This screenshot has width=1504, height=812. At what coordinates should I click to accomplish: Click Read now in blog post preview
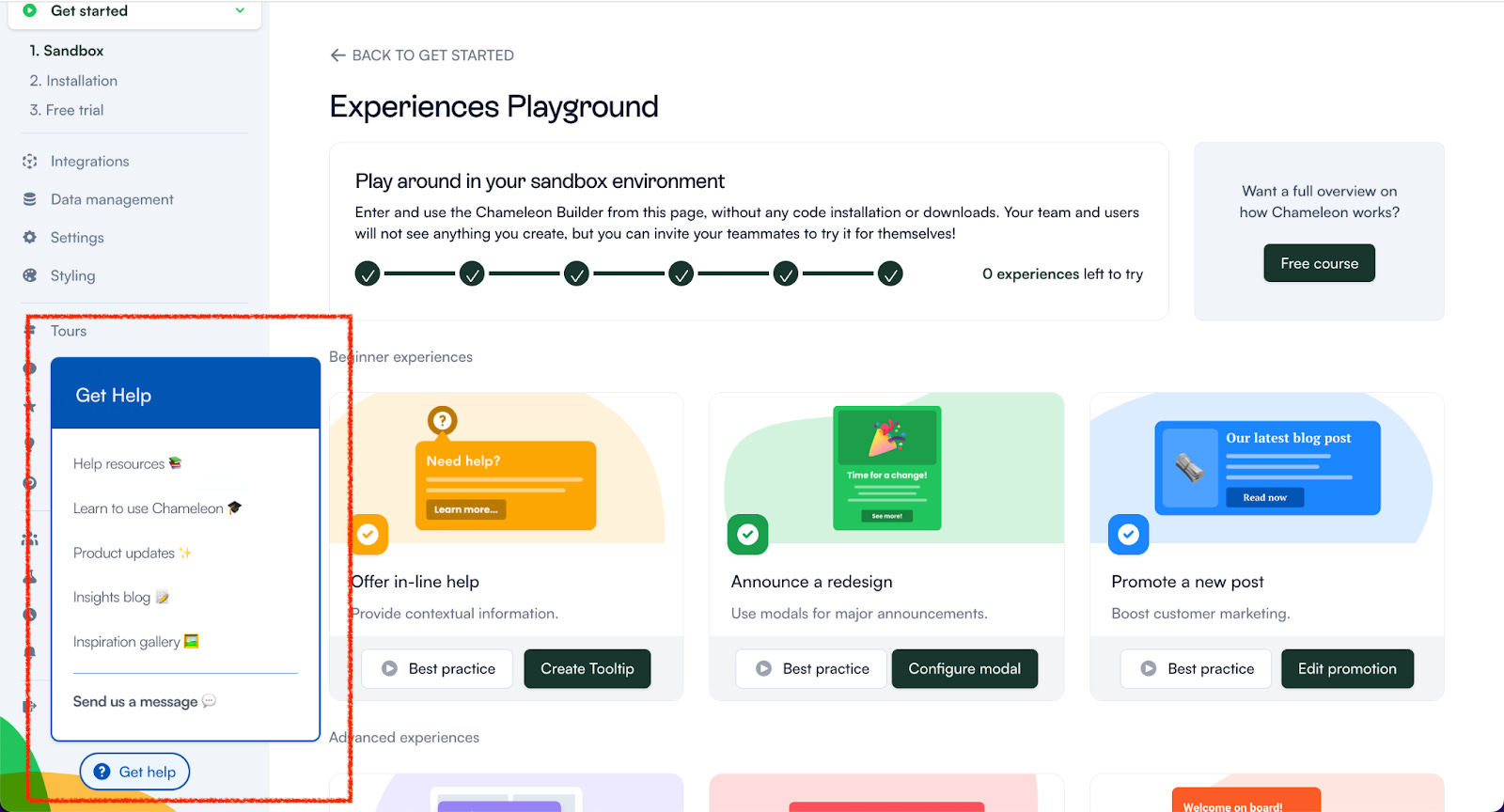click(1264, 497)
